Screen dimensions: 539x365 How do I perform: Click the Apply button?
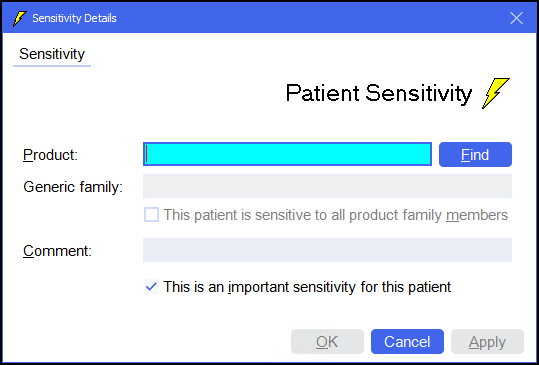coord(487,342)
